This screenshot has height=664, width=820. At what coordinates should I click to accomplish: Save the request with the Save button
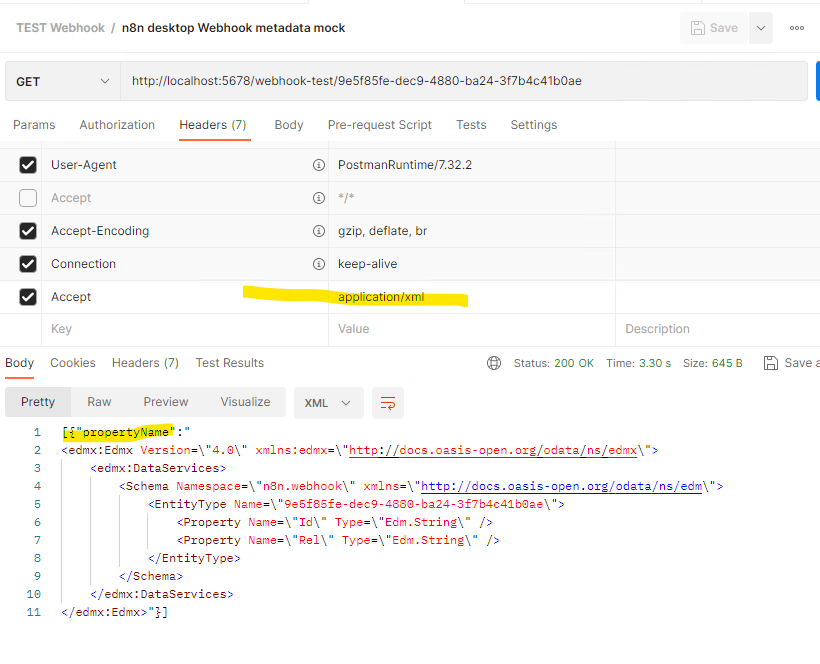click(714, 28)
